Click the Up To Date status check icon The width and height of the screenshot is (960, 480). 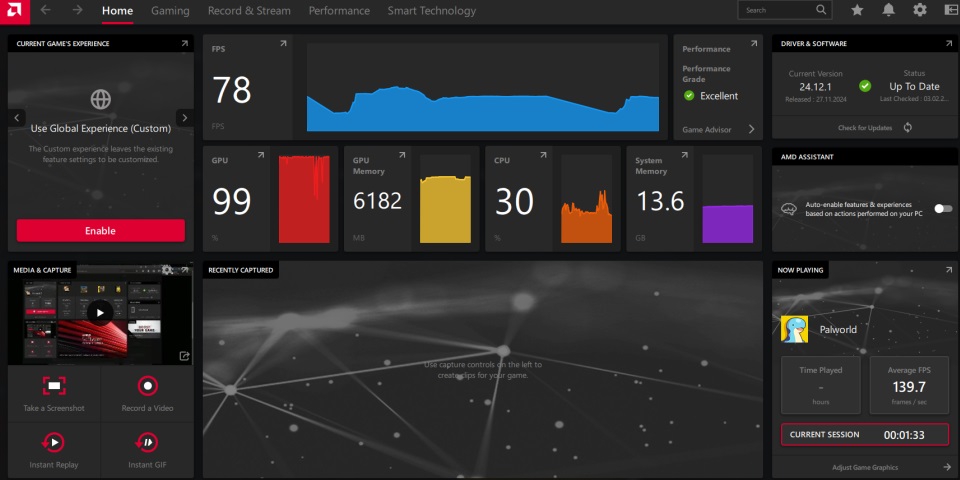click(865, 86)
